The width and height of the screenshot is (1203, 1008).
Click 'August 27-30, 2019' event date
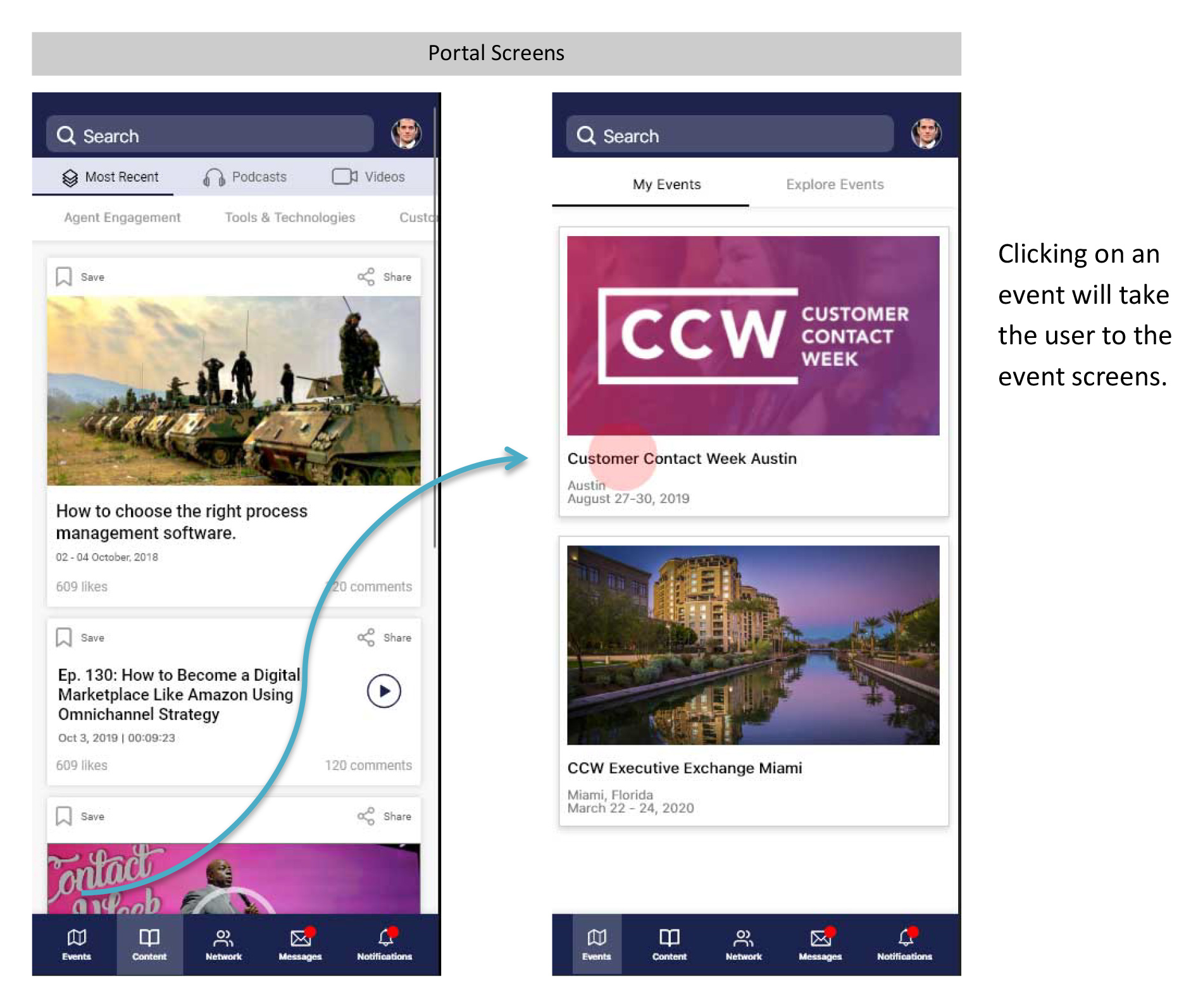click(x=628, y=499)
